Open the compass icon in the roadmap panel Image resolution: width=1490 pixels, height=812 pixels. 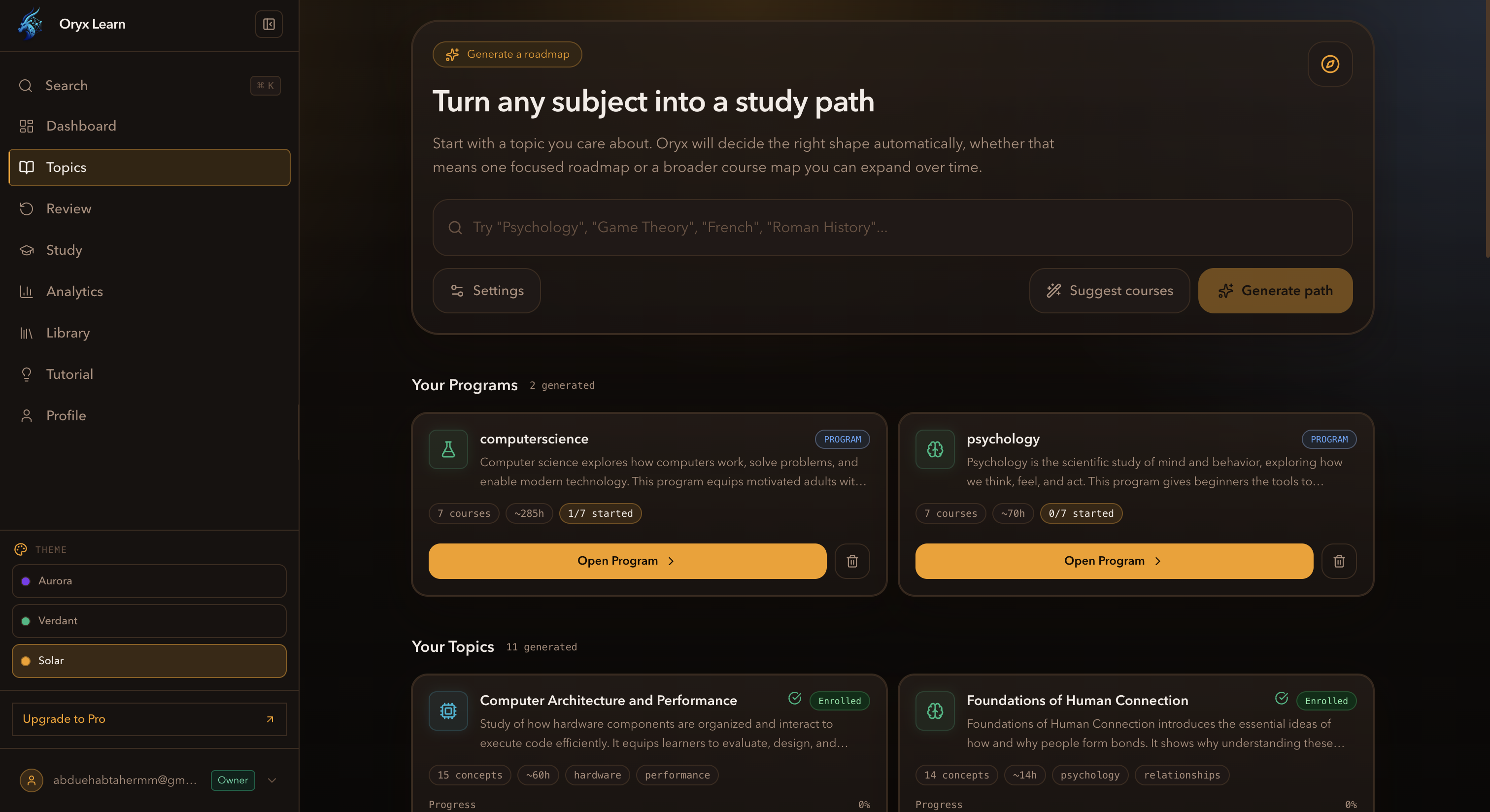1330,64
